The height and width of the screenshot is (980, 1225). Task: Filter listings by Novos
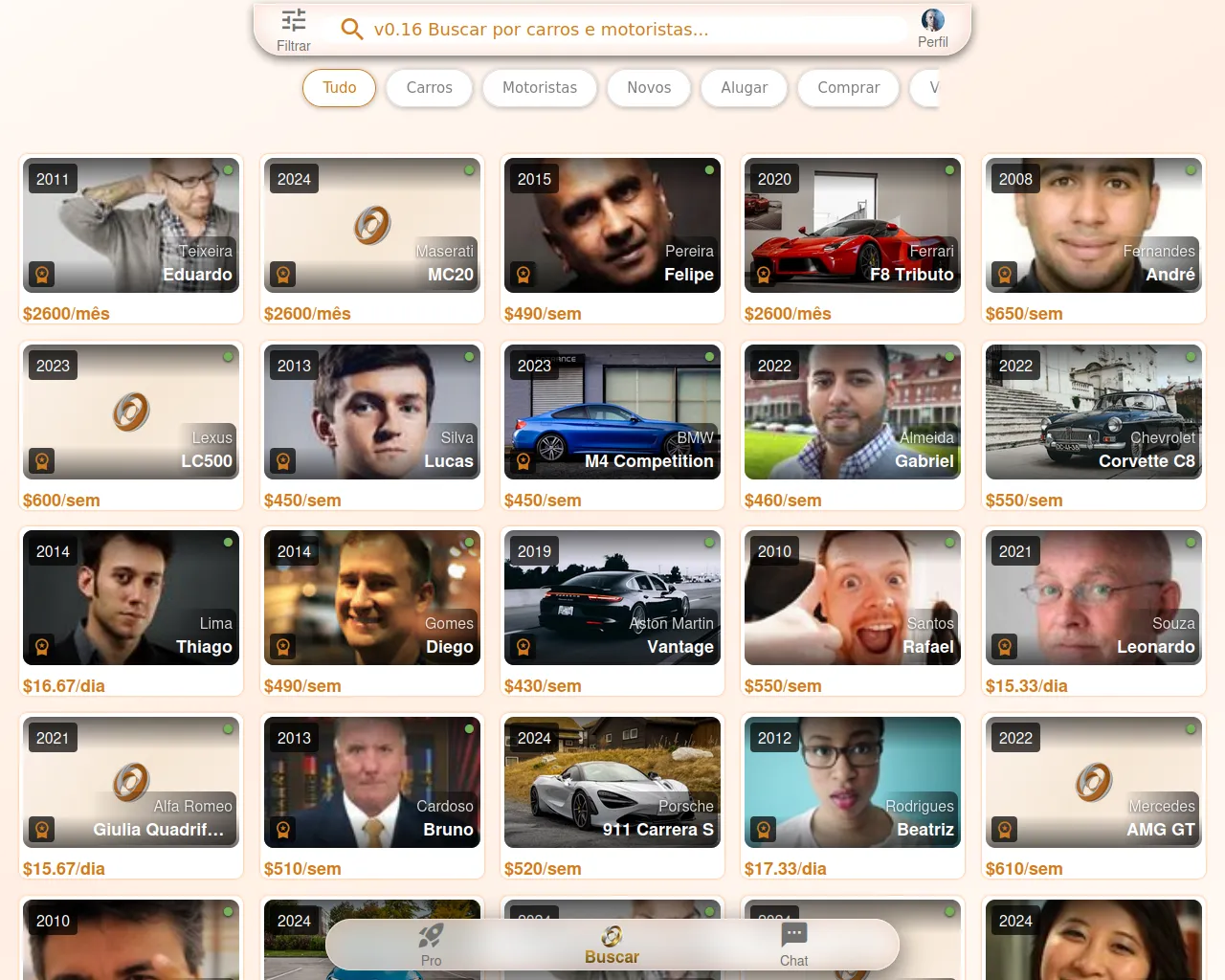[x=649, y=88]
